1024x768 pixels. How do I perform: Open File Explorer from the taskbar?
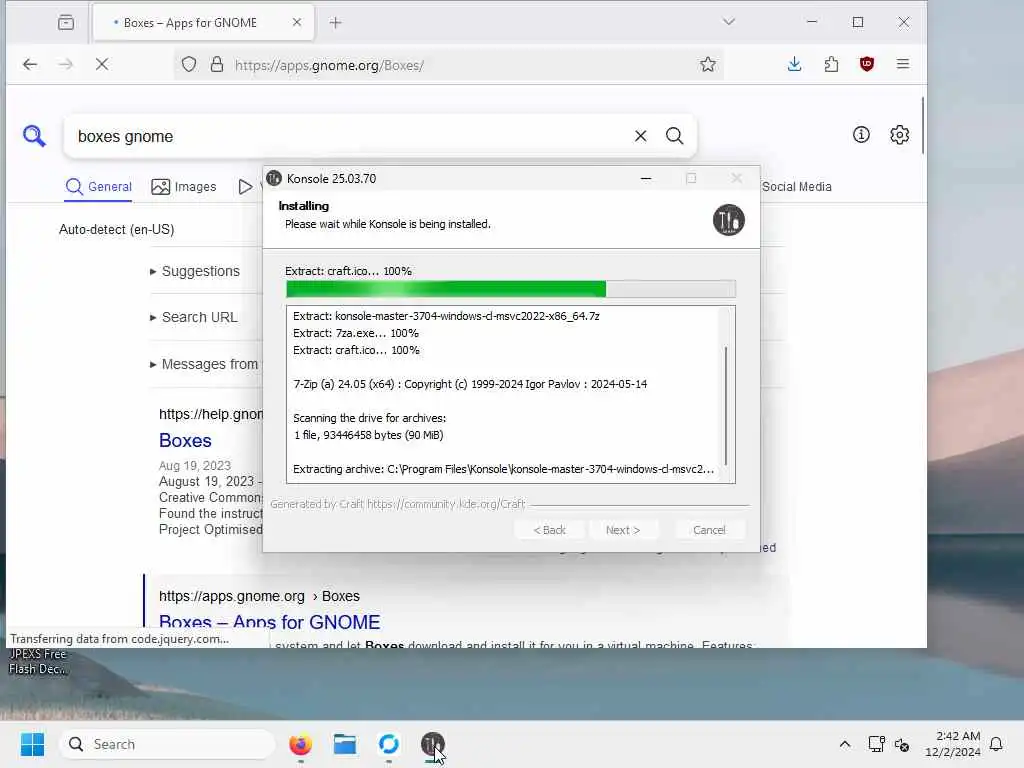pos(345,744)
